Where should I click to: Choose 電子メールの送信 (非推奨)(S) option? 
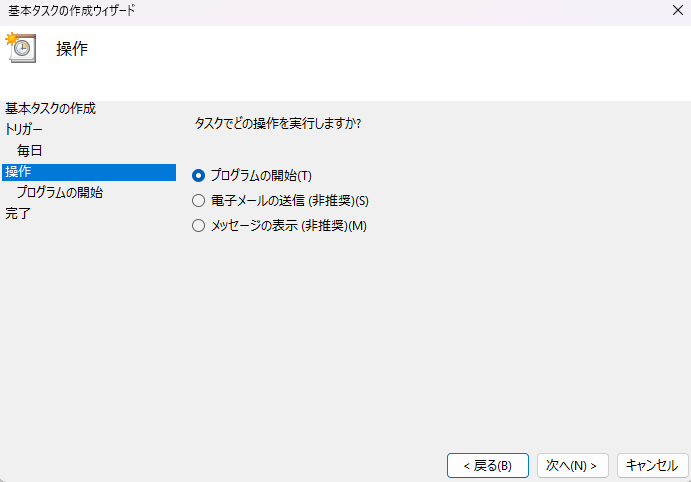pyautogui.click(x=280, y=200)
